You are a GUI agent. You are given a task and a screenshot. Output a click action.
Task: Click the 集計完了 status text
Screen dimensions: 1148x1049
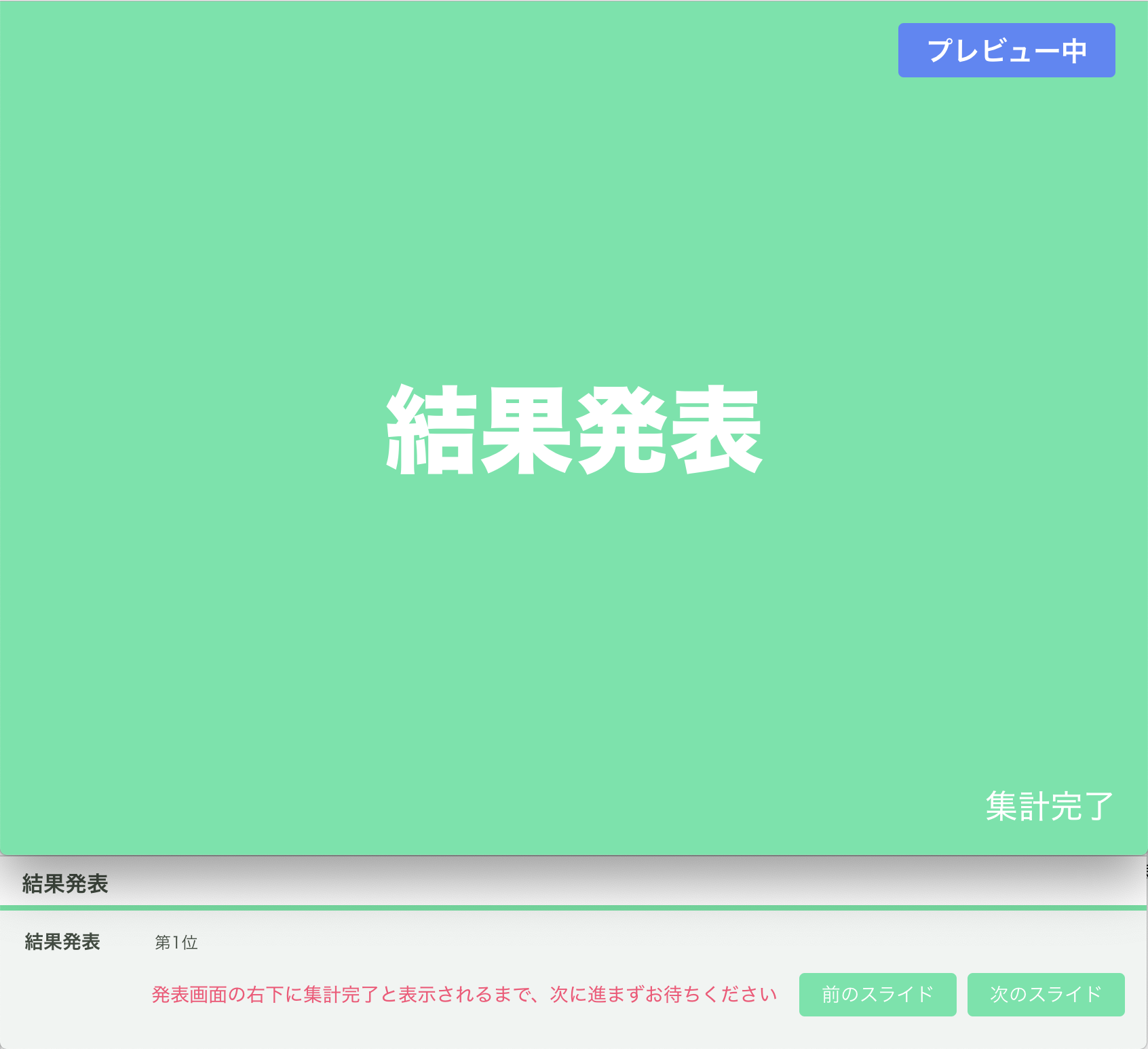coord(1049,807)
